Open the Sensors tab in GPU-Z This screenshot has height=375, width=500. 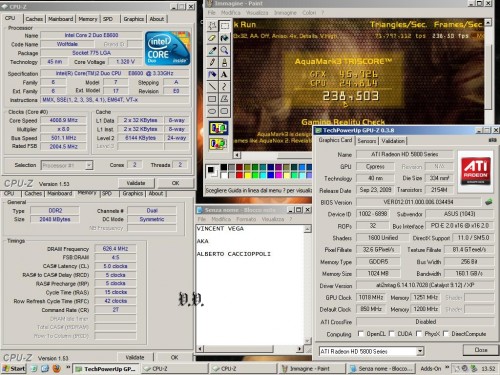367,141
